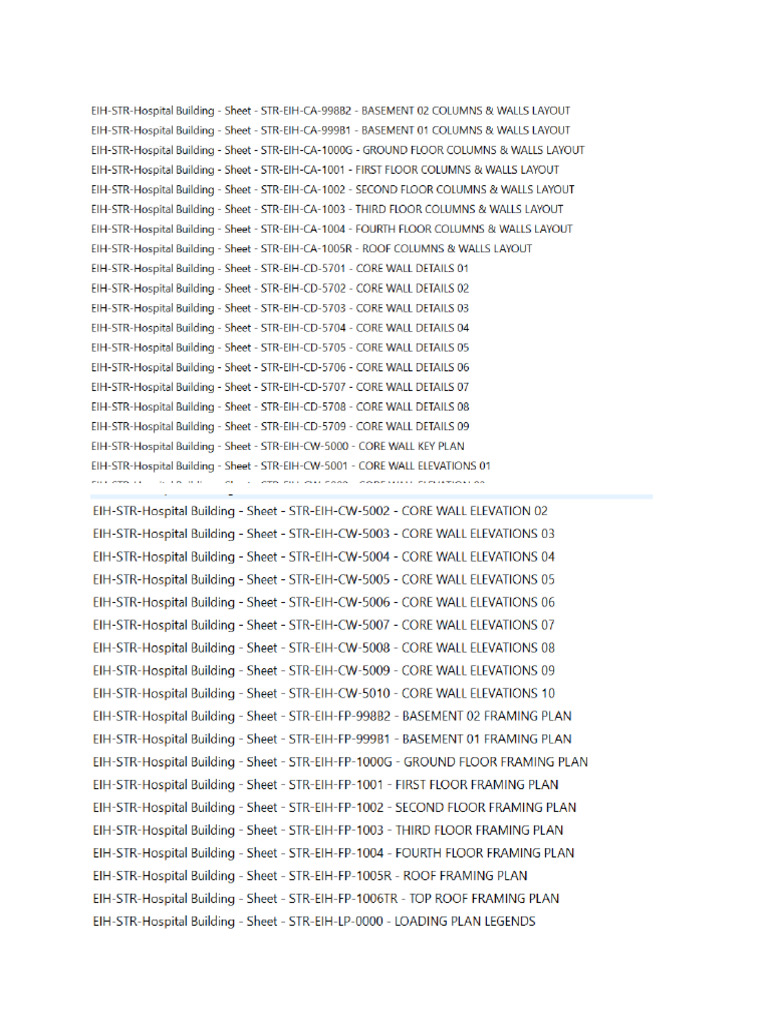
Task: Choose the CORE WALL DETAILS 09 sheet
Action: [x=280, y=426]
